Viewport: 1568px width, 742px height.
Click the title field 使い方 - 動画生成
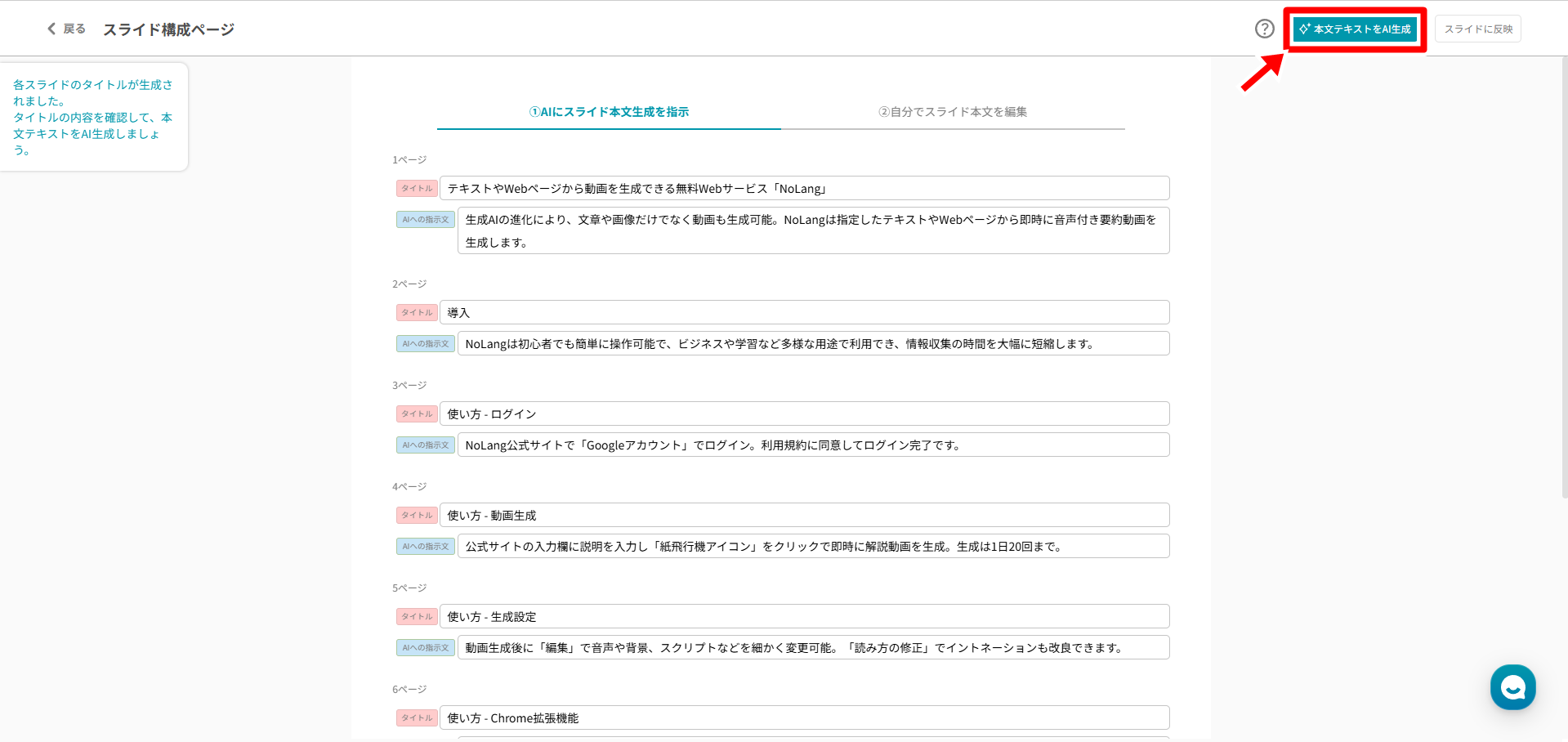pos(805,515)
